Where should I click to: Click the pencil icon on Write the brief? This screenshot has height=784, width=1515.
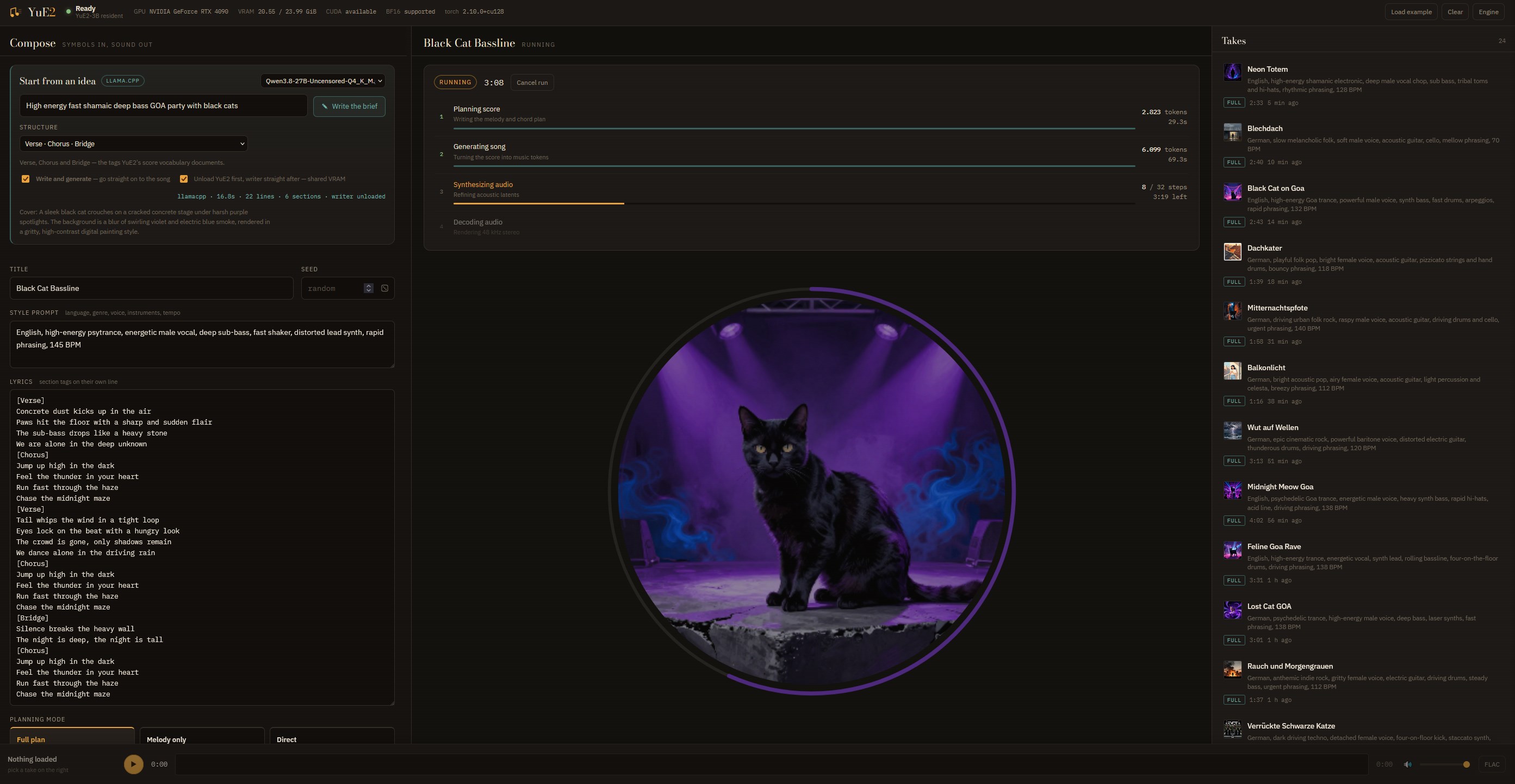(x=324, y=107)
